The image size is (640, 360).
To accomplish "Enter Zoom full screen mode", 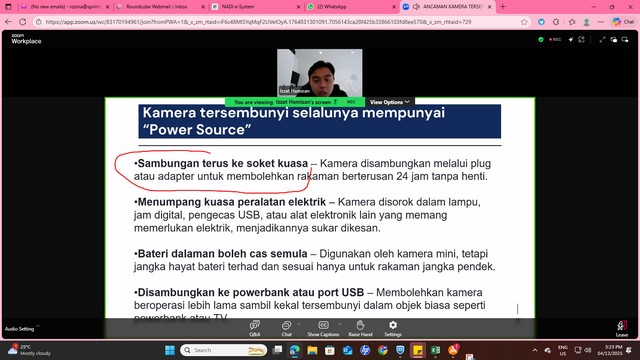I will [602, 40].
